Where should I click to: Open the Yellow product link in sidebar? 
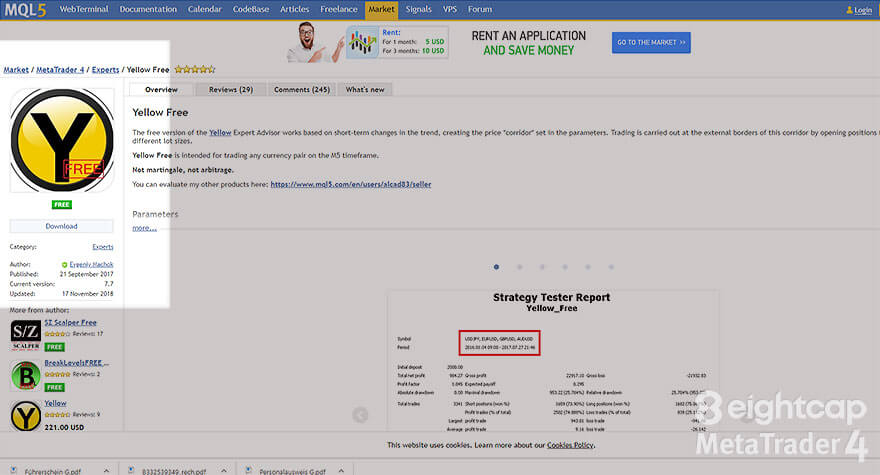tap(55, 404)
